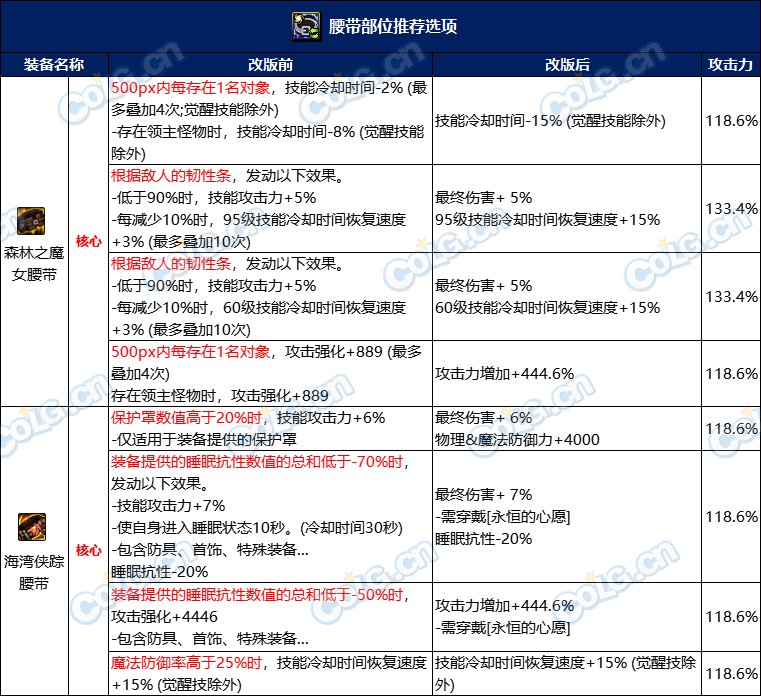761x696 pixels.
Task: Click the 改版后 column header
Action: pos(567,65)
